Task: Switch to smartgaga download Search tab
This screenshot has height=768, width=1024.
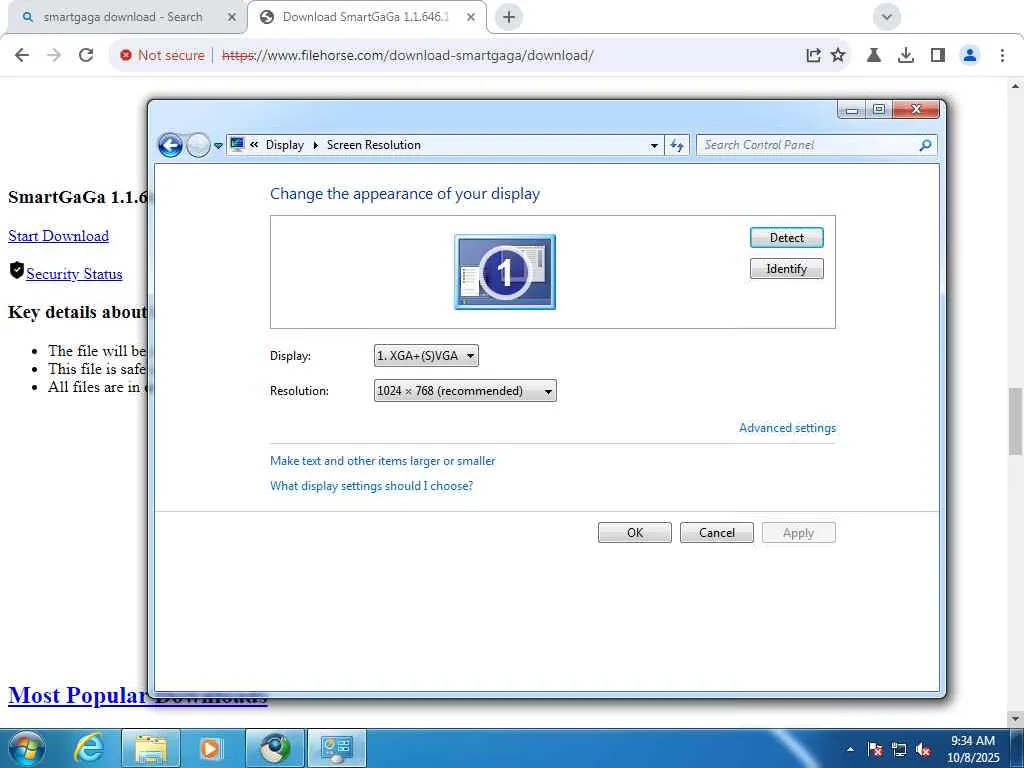Action: [x=123, y=17]
